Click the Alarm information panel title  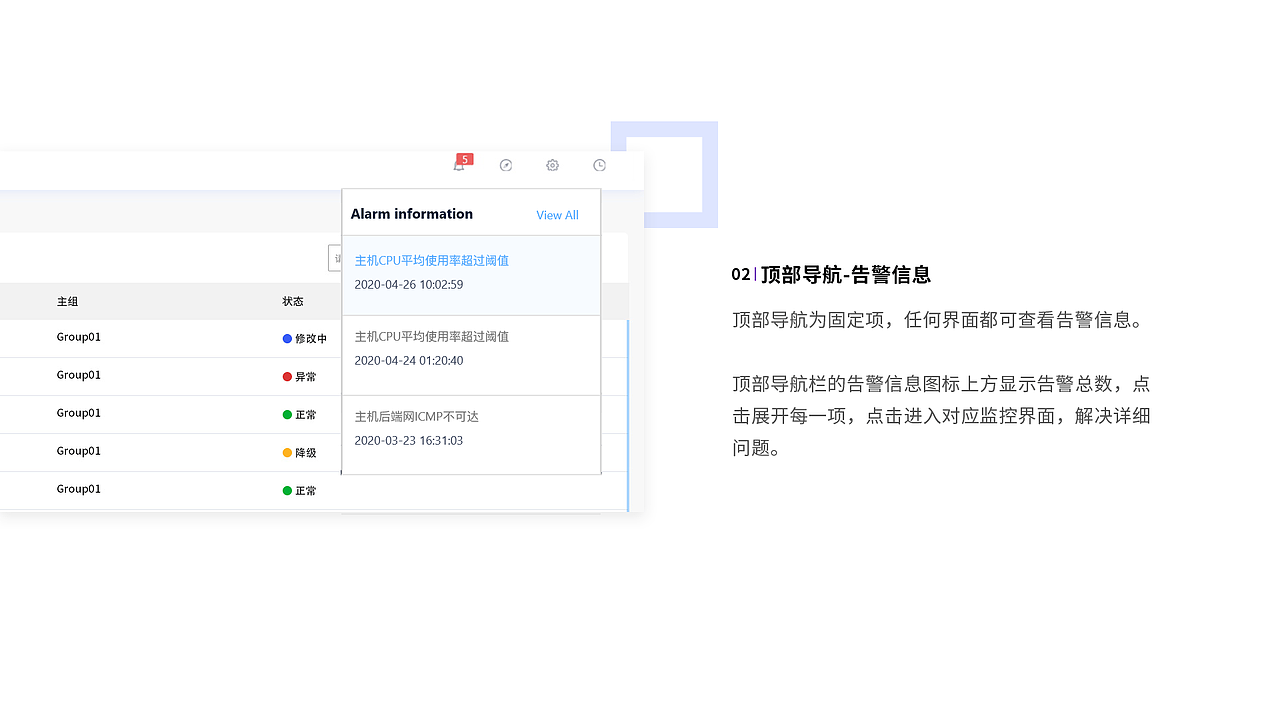click(x=411, y=213)
